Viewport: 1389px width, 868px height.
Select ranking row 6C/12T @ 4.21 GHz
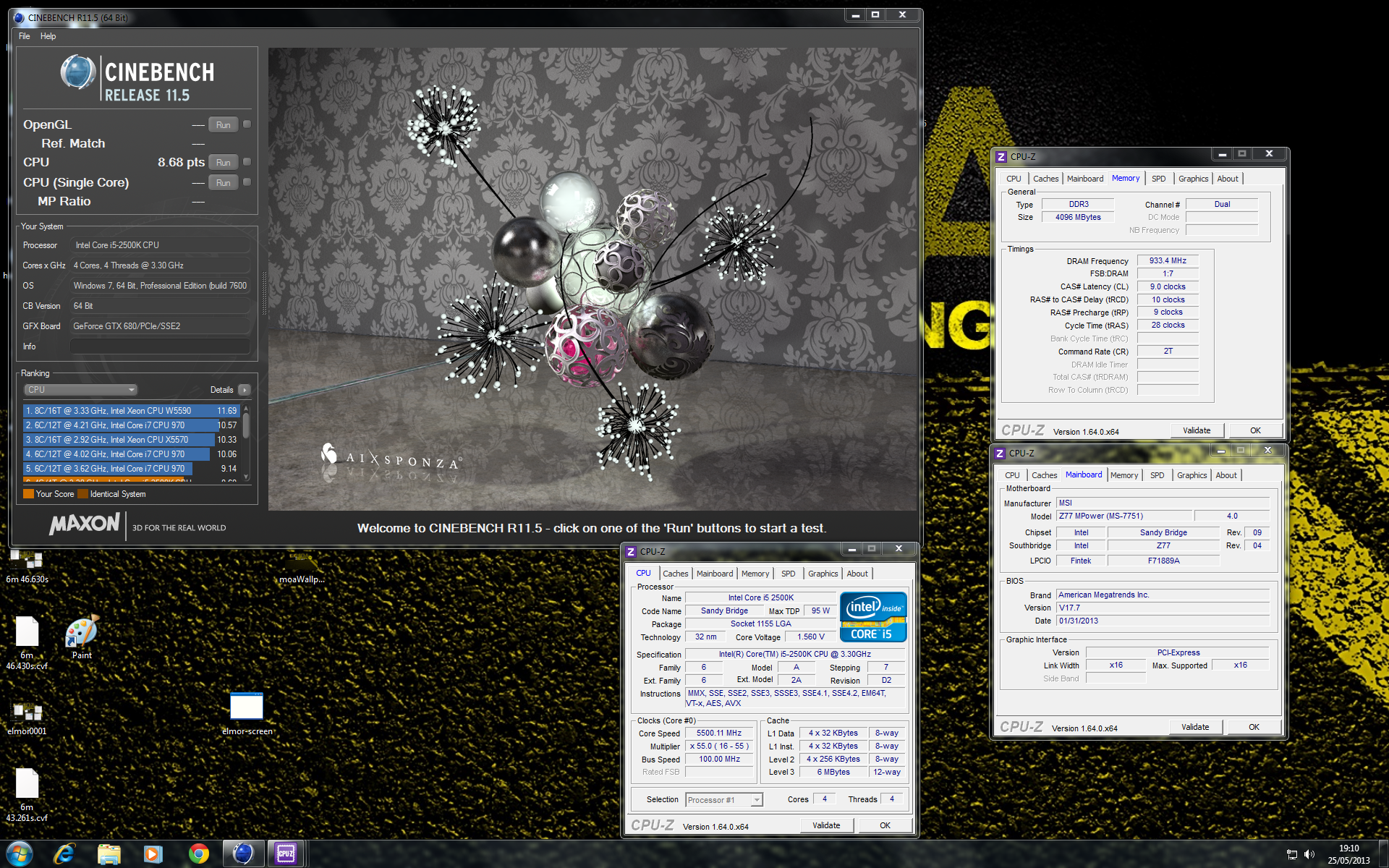point(131,425)
